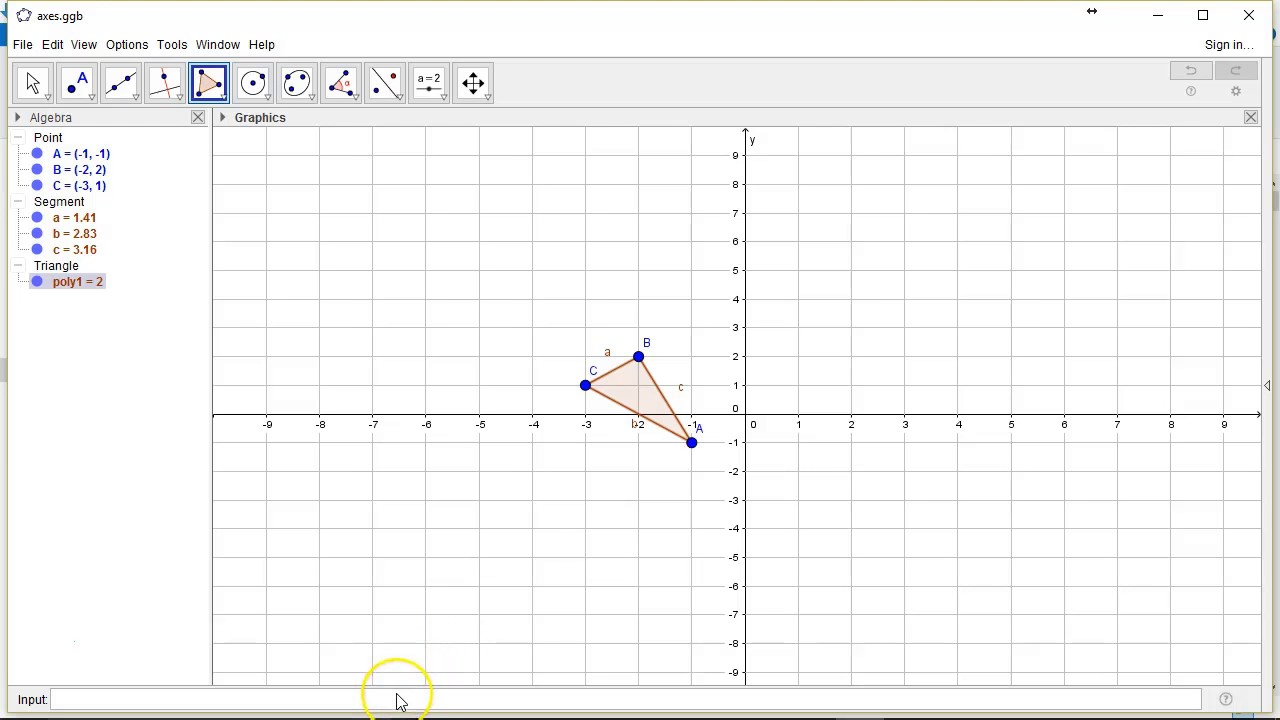
Task: Select the Perpendicular Line tool
Action: pos(165,83)
